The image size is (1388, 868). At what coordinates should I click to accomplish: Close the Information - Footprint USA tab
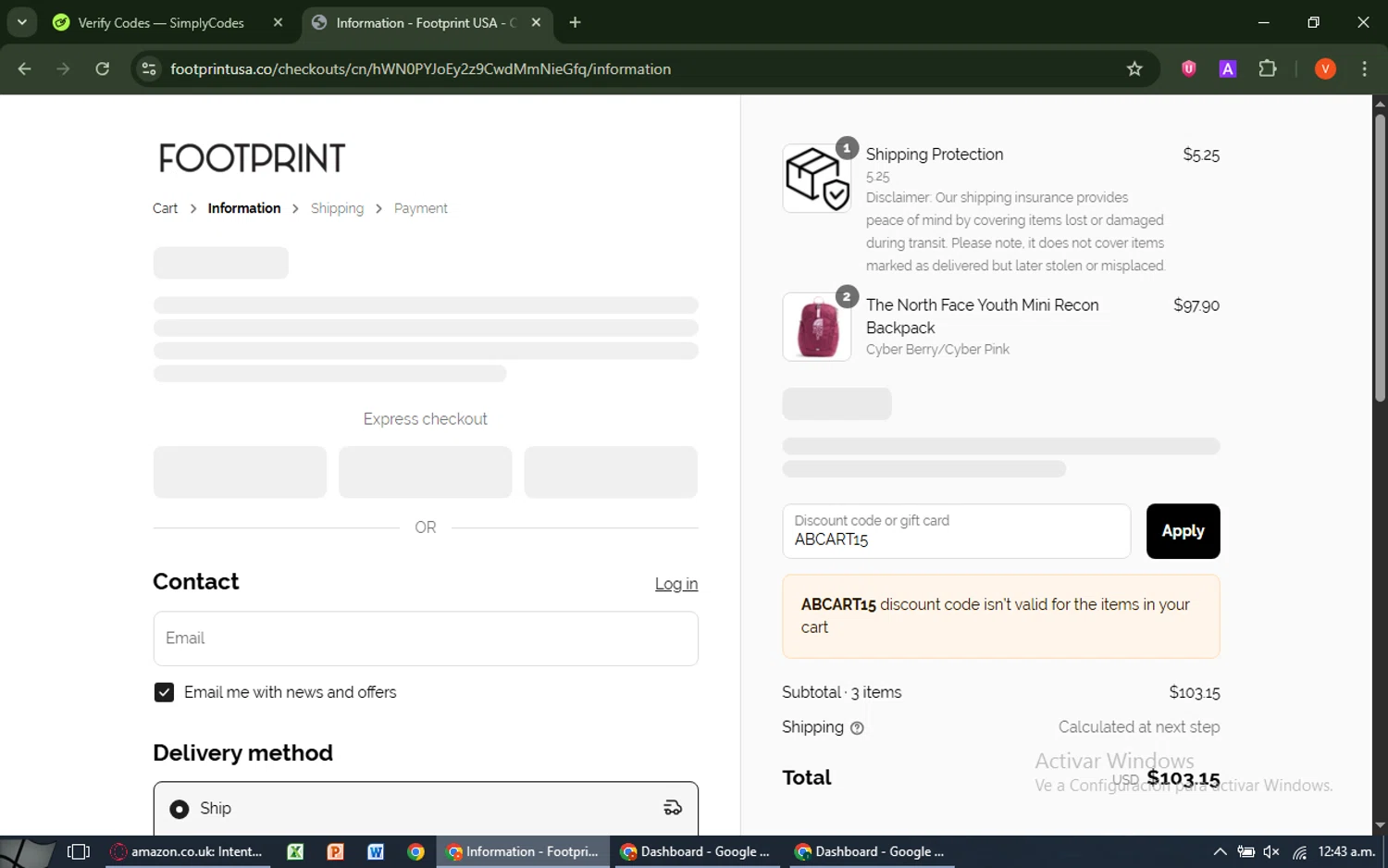click(536, 23)
